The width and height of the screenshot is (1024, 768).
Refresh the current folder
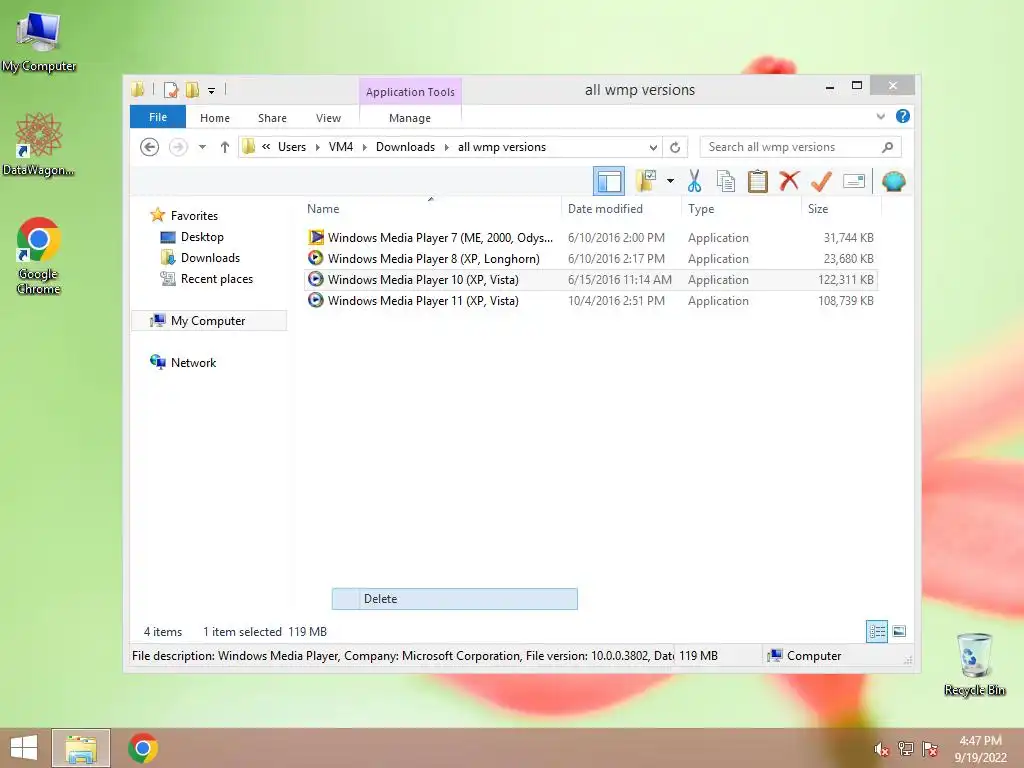click(675, 148)
